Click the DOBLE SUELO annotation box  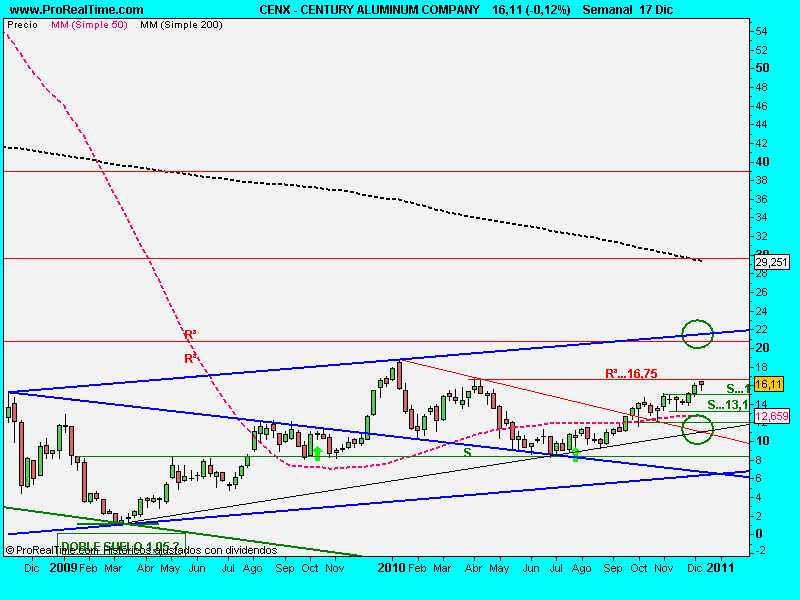(x=121, y=545)
